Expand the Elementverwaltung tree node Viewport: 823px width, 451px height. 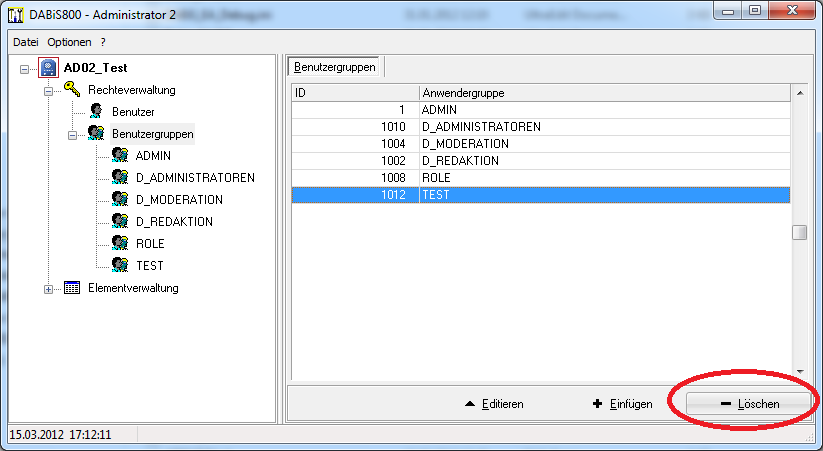point(48,289)
